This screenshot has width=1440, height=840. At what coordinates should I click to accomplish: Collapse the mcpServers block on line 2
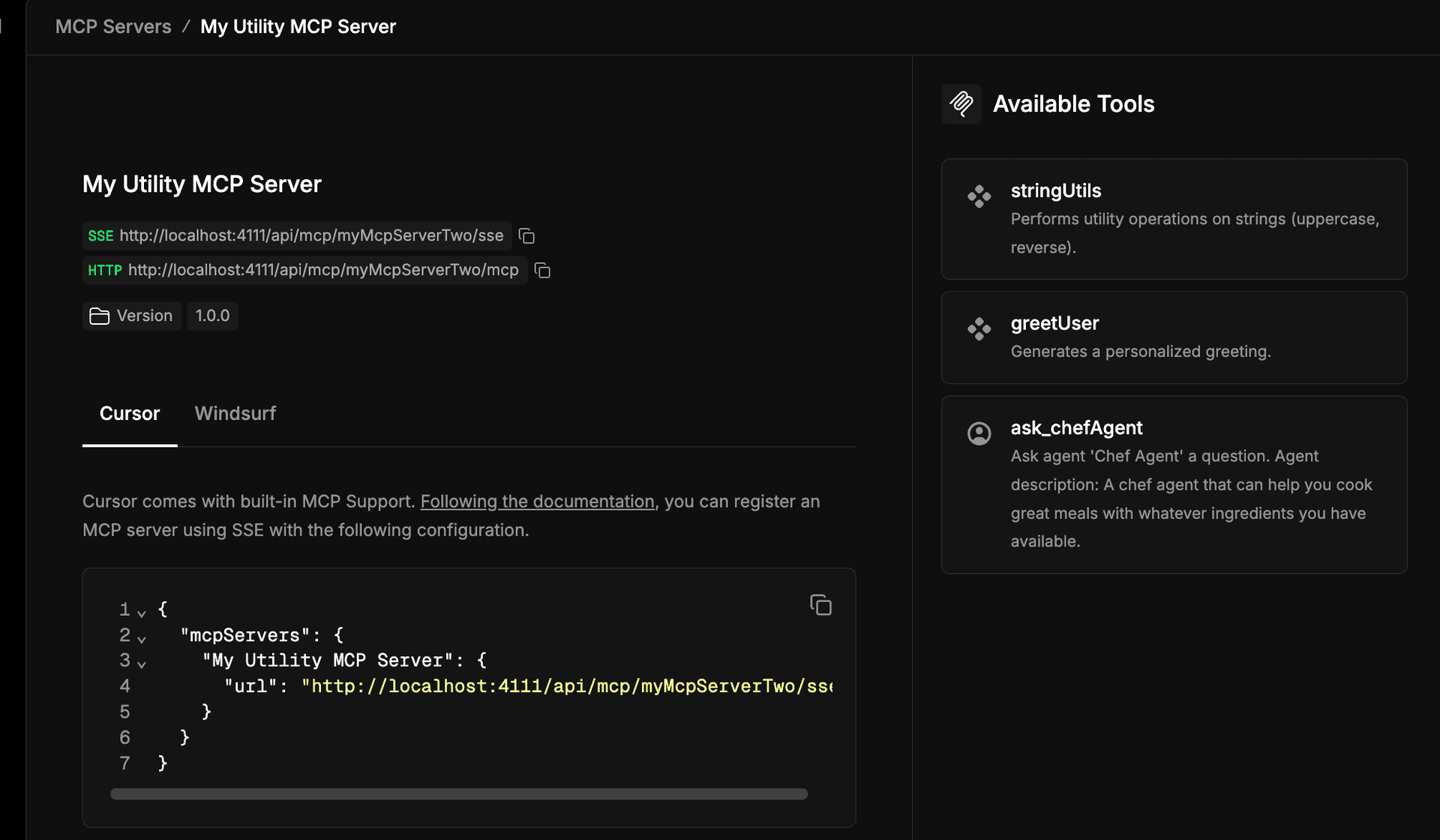[x=142, y=639]
